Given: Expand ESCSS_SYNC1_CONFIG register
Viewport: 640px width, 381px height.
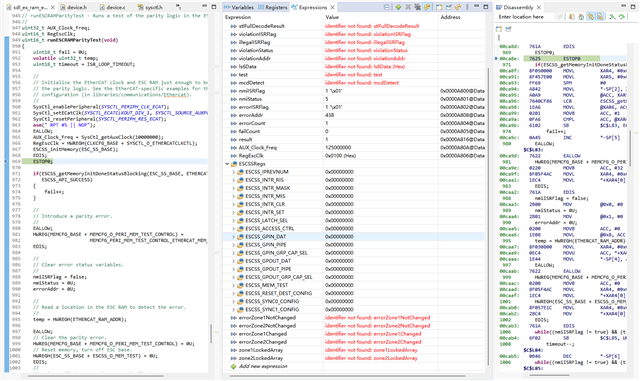Looking at the screenshot, I should point(233,310).
